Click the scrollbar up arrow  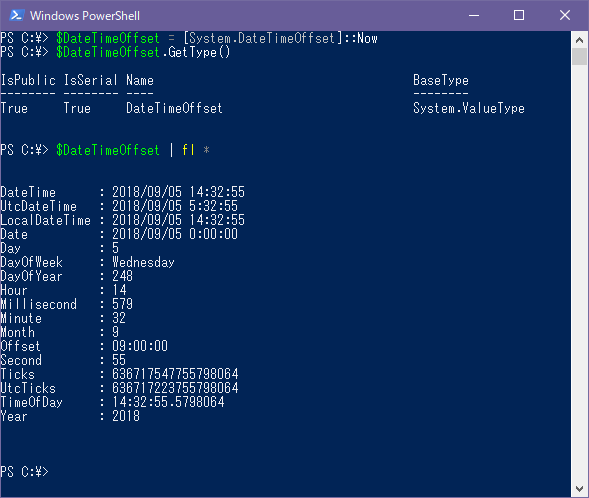(579, 40)
